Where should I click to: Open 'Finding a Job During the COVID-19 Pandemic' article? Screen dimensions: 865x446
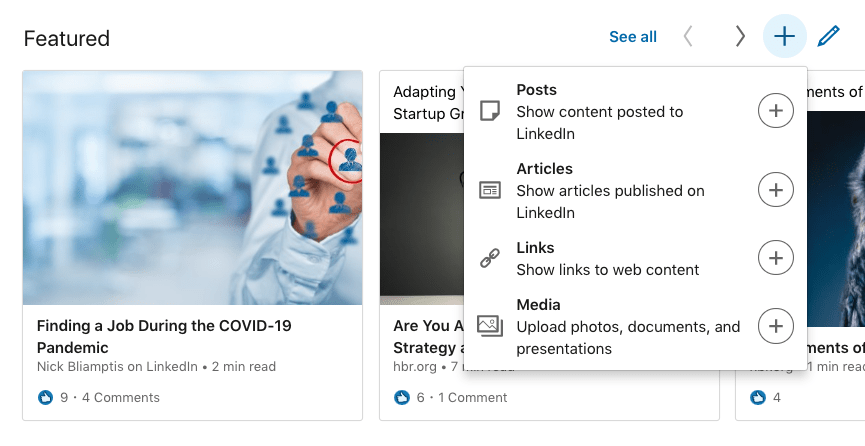pyautogui.click(x=163, y=336)
